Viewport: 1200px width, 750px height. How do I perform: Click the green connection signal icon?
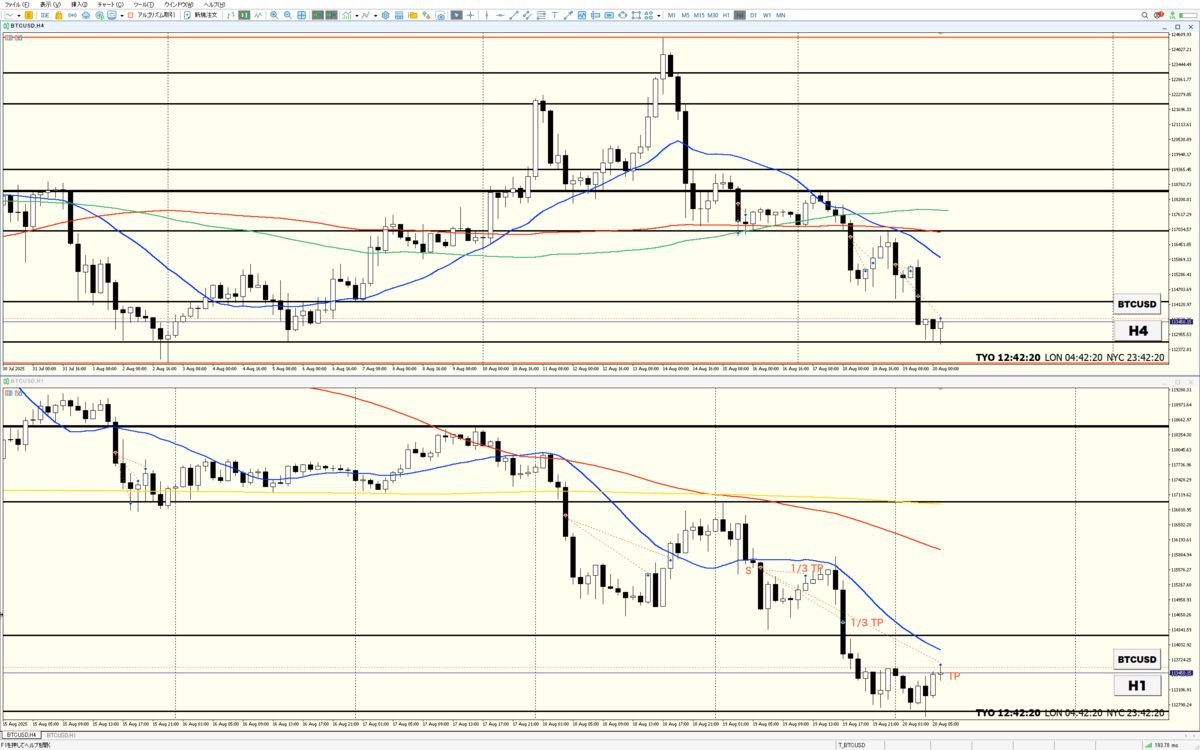pyautogui.click(x=1172, y=15)
